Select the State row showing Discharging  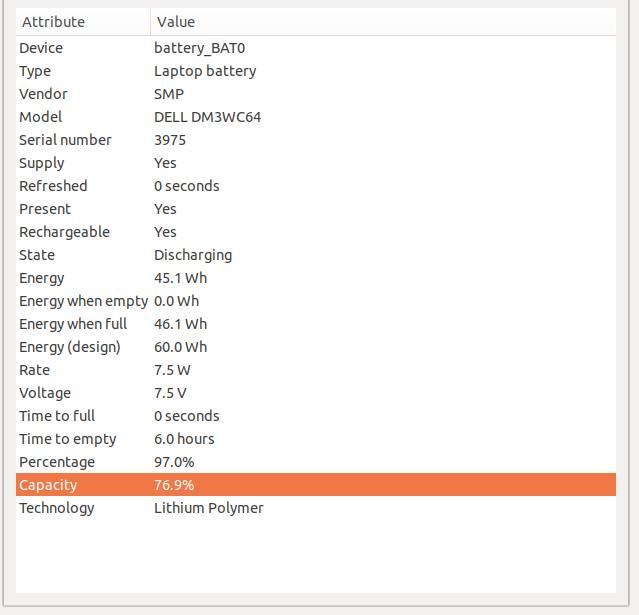(x=316, y=255)
